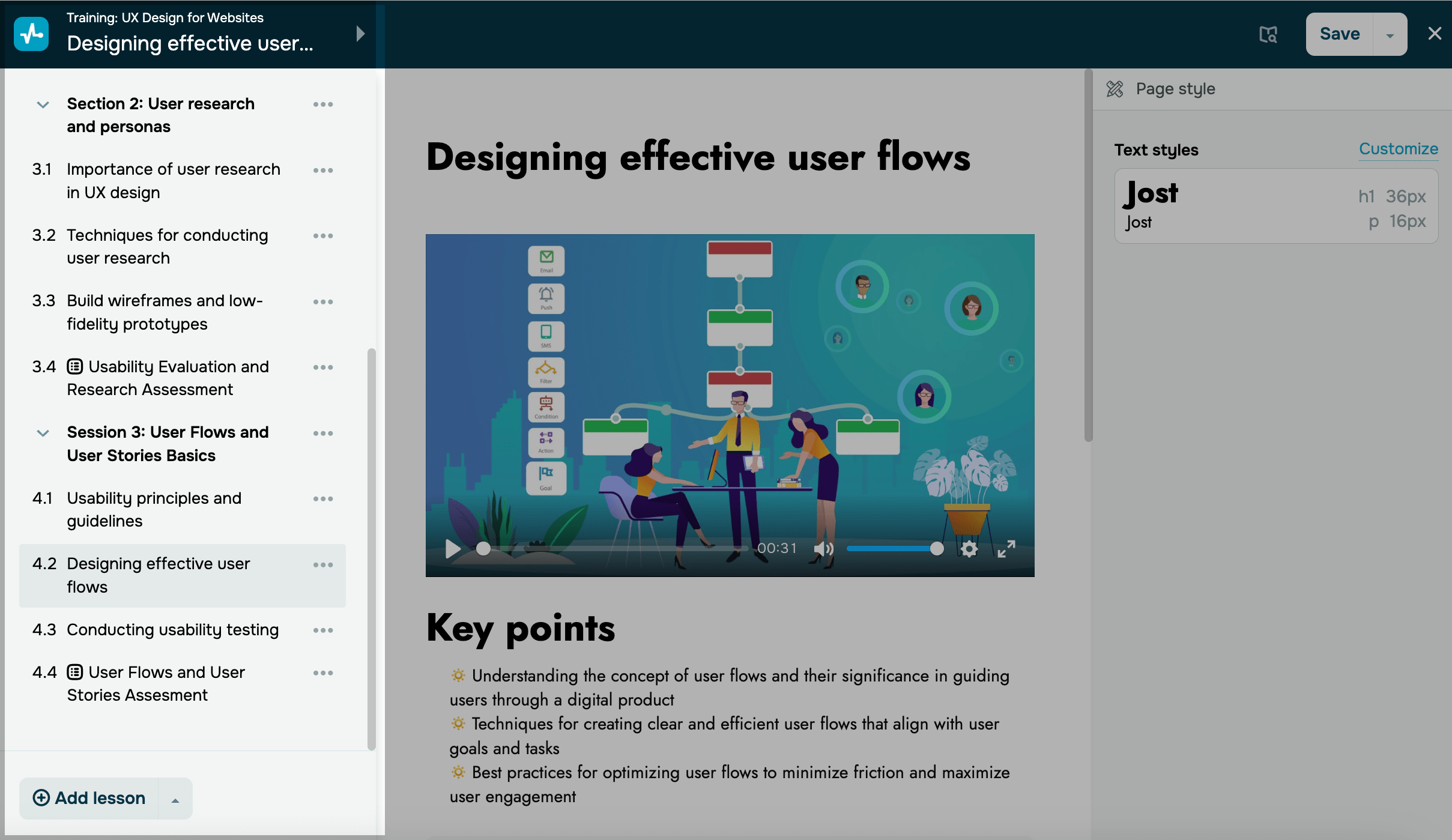Viewport: 1452px width, 840px height.
Task: Collapse the sidebar with header arrow
Action: [x=360, y=34]
